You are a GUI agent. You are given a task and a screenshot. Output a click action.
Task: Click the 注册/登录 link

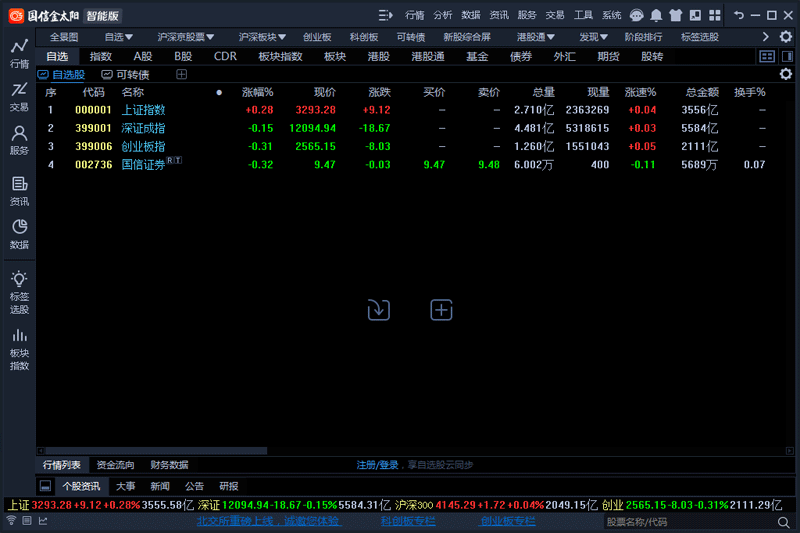pos(378,465)
